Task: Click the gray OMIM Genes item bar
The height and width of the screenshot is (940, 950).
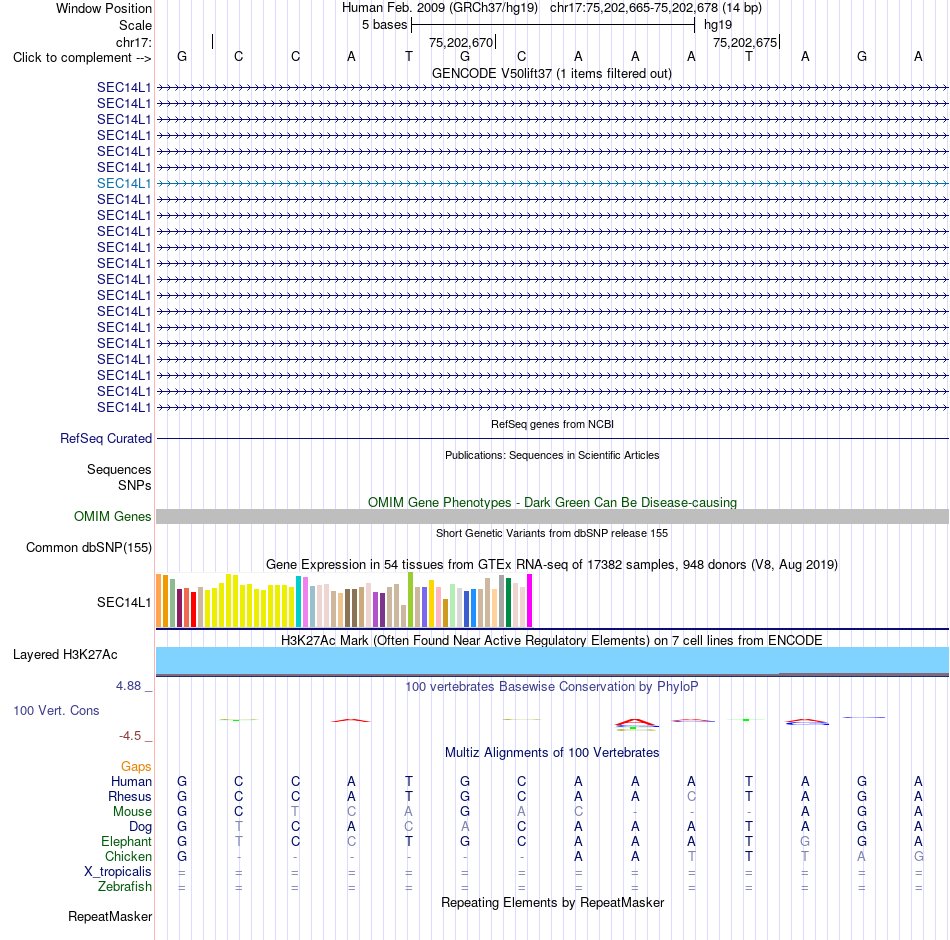Action: click(552, 516)
